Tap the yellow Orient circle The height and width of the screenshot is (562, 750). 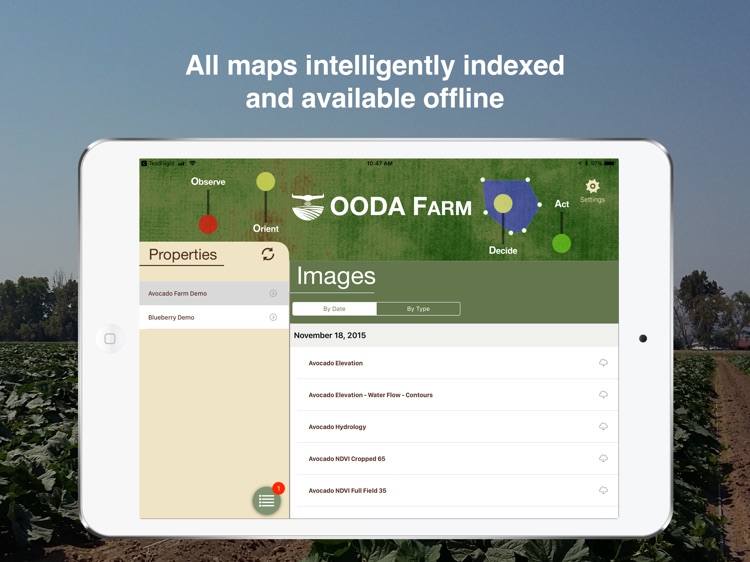[265, 182]
